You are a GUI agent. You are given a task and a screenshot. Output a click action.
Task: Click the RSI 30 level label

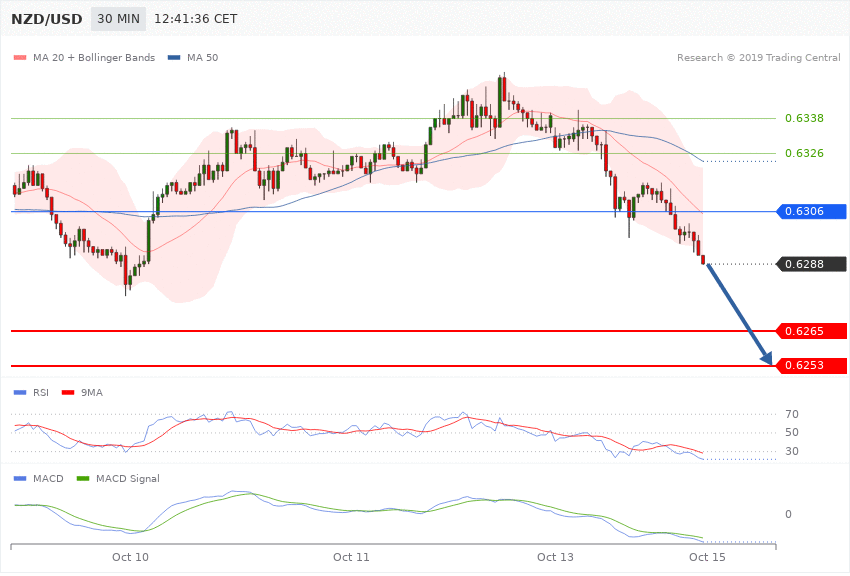pos(791,451)
